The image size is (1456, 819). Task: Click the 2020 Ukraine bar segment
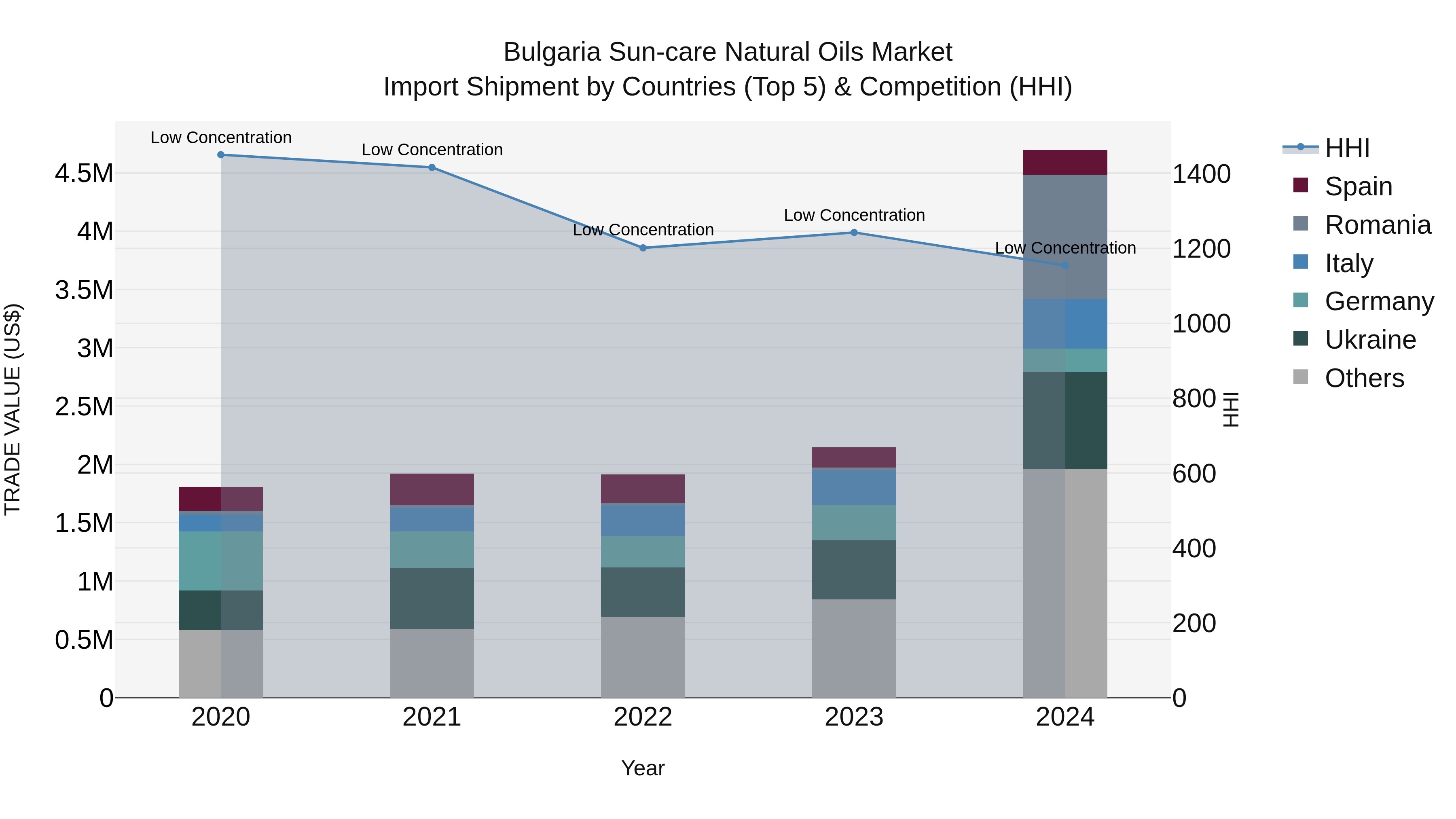[221, 610]
